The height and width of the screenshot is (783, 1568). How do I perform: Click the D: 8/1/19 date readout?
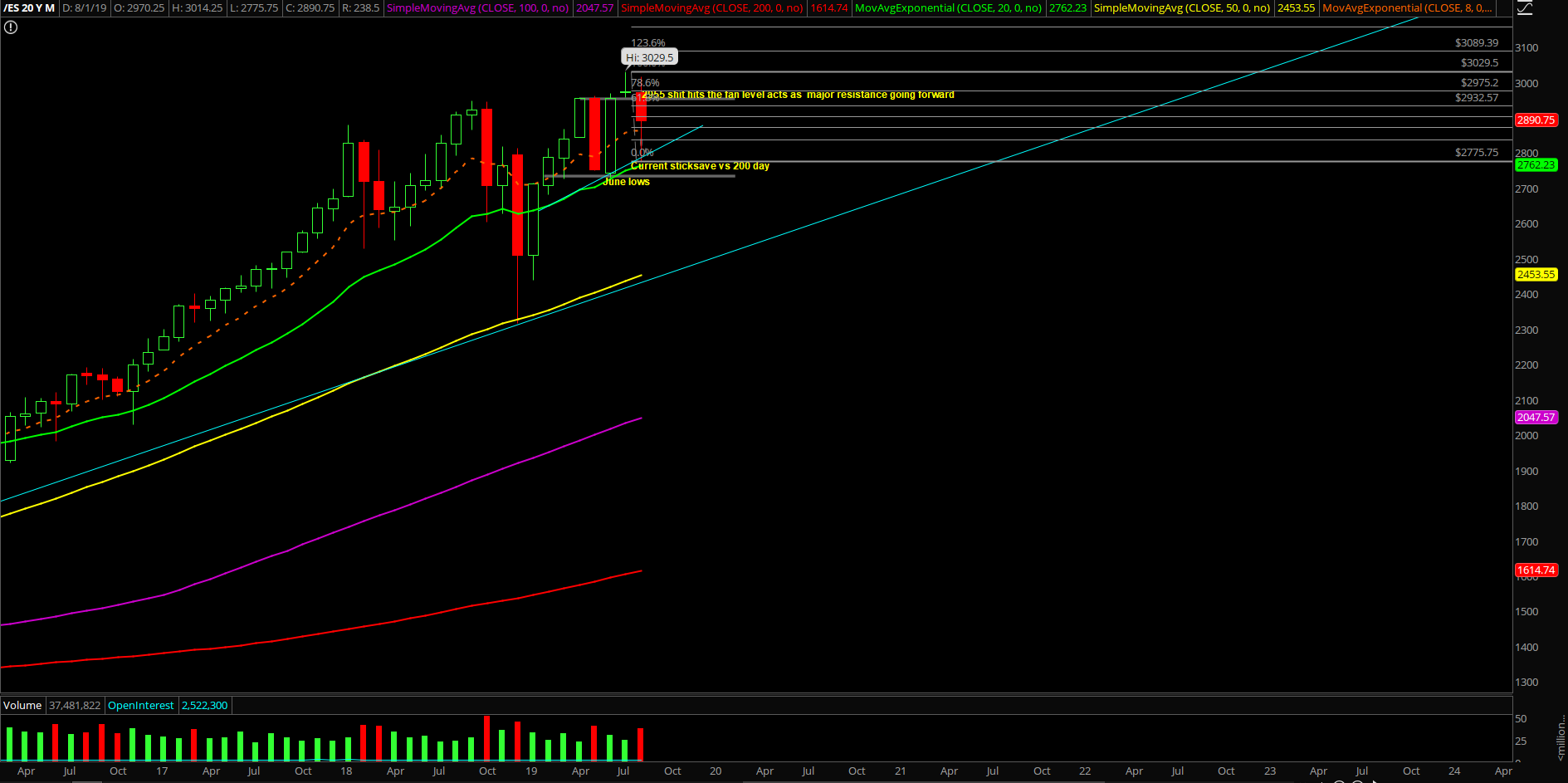(x=85, y=7)
